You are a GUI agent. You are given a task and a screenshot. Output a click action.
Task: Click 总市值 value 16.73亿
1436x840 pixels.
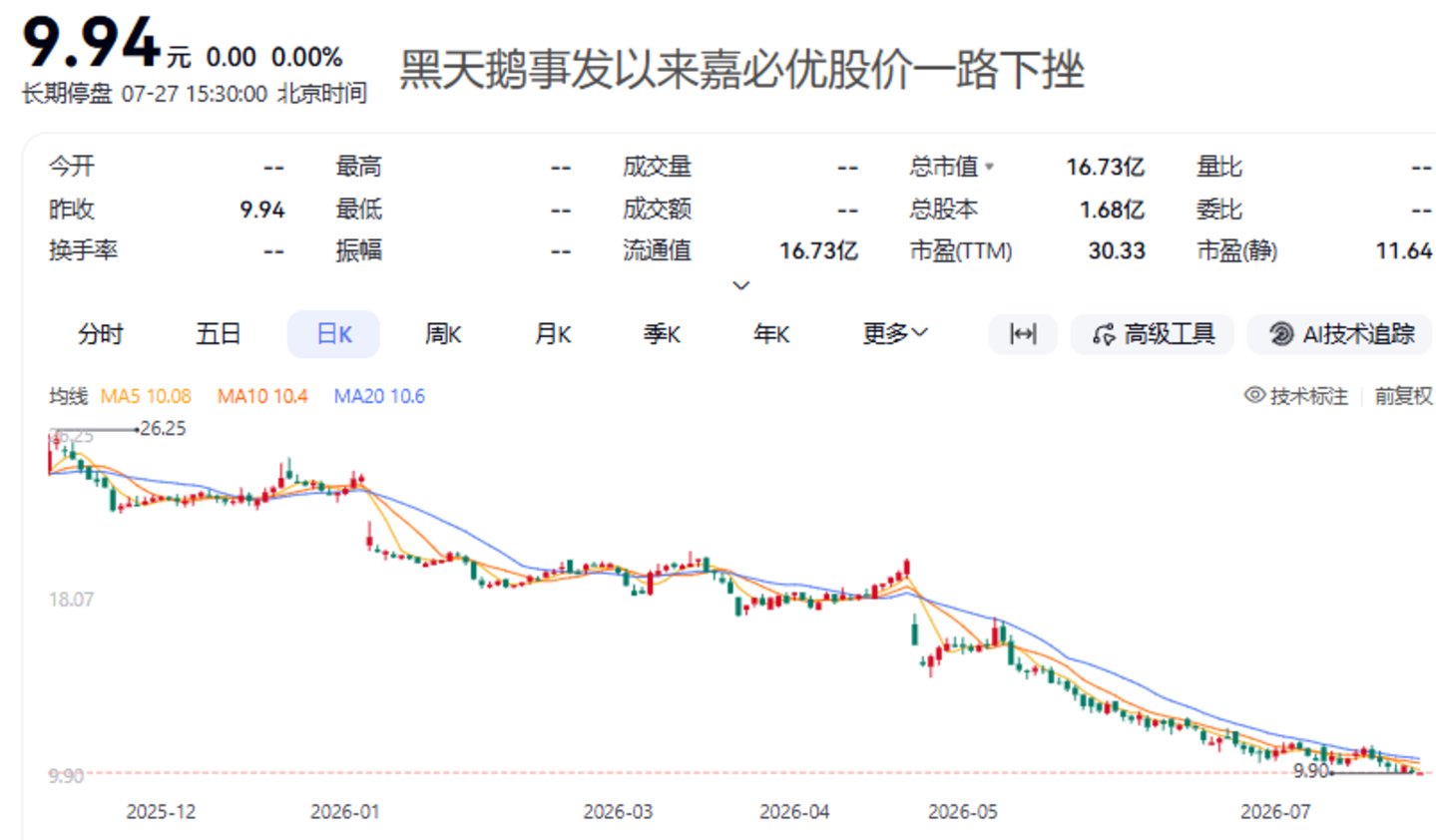click(x=1105, y=167)
